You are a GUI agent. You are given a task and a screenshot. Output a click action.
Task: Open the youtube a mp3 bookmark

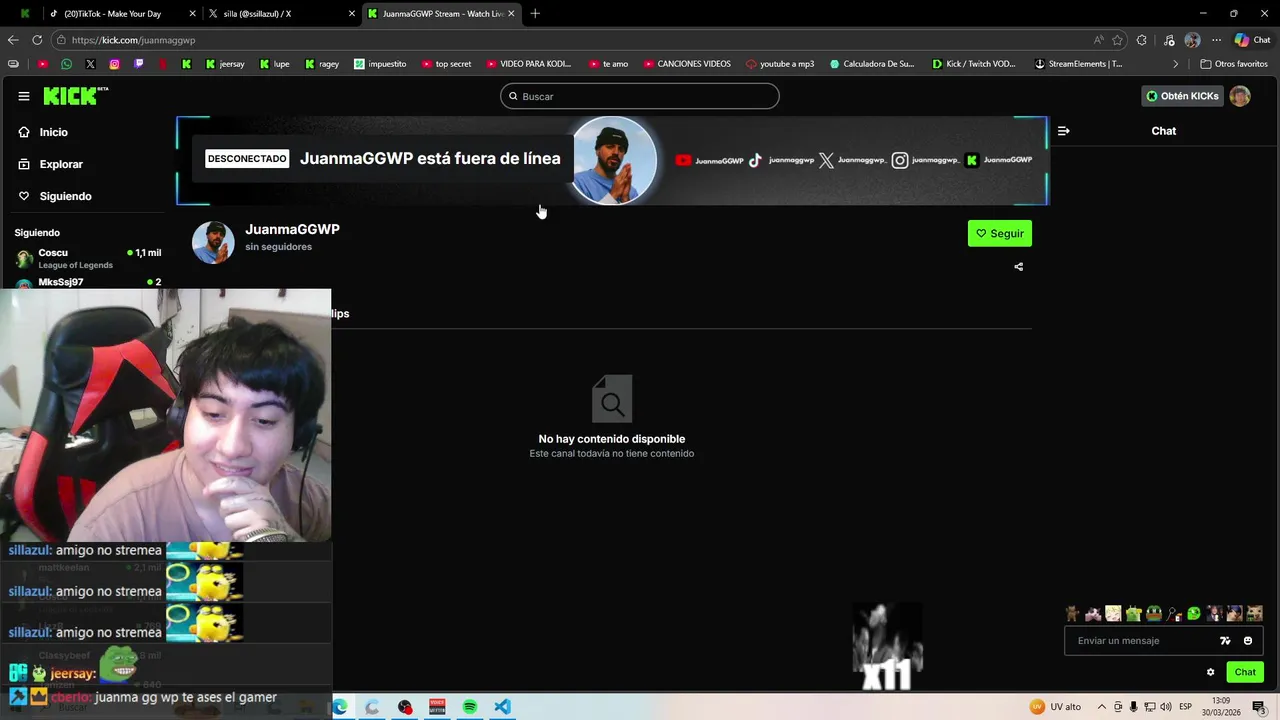click(780, 64)
